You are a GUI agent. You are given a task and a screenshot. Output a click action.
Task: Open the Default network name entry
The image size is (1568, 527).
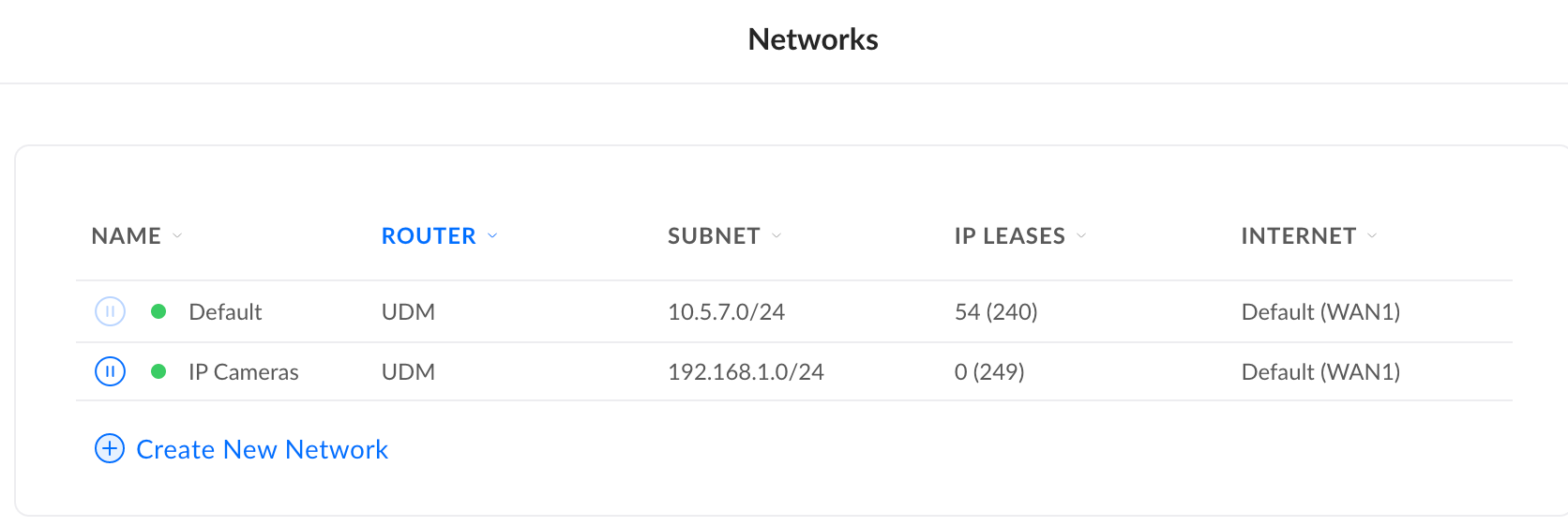225,312
